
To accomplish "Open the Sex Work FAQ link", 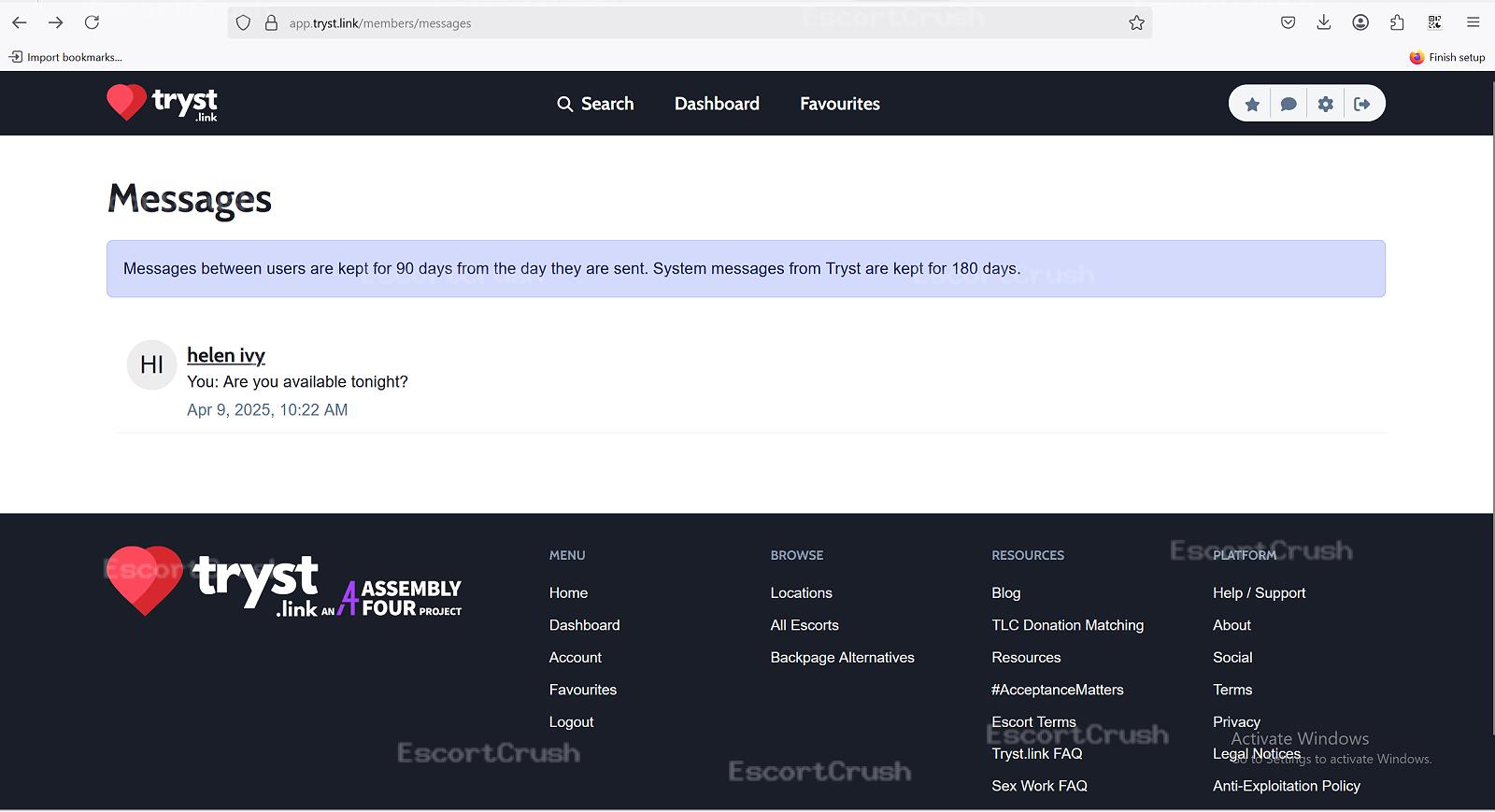I will point(1039,786).
